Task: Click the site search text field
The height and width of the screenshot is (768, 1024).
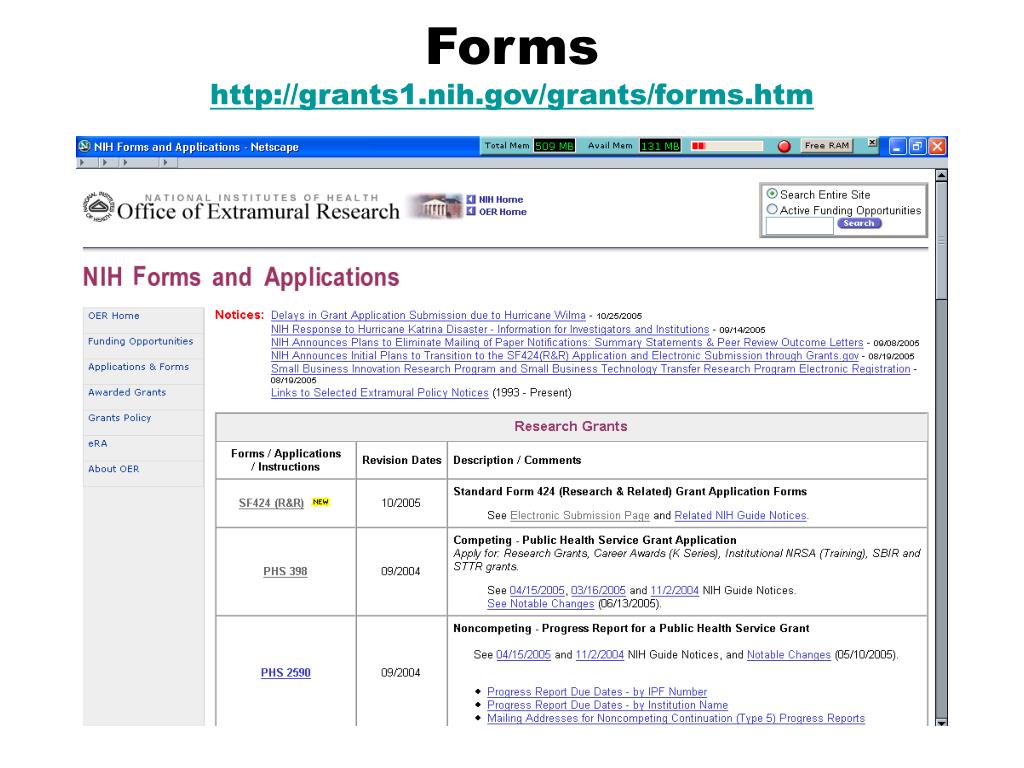Action: (x=799, y=225)
